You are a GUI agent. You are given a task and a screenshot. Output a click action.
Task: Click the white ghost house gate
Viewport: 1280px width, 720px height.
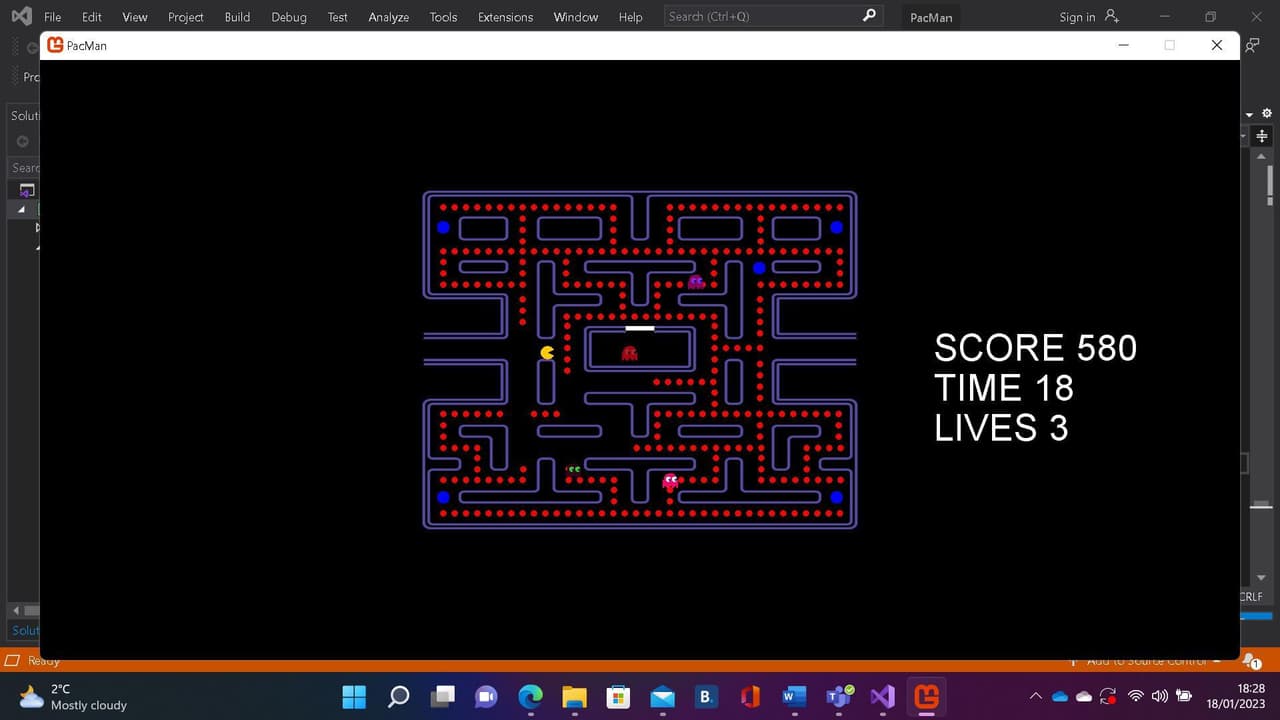click(639, 328)
